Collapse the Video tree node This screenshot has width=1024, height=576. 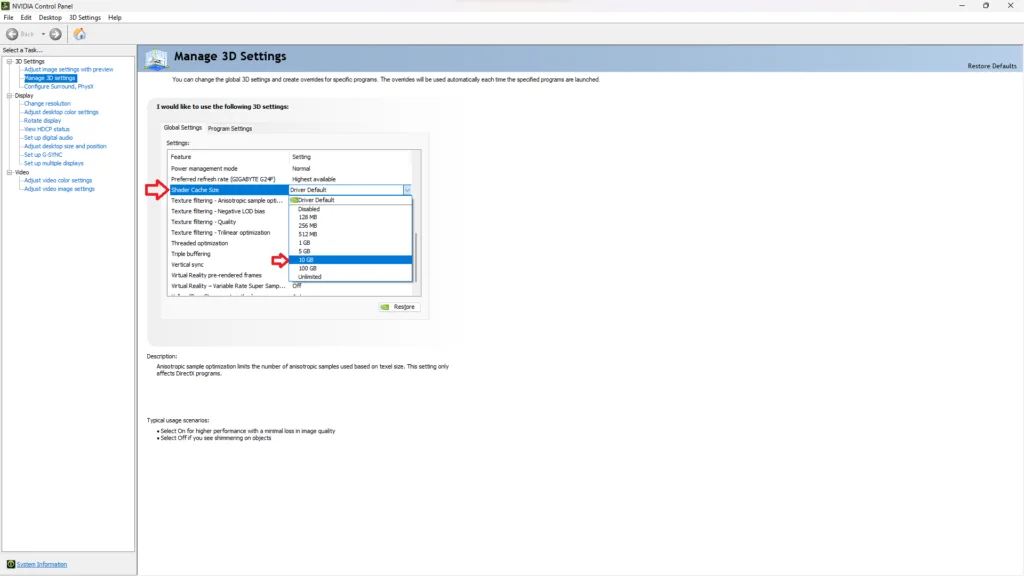[9, 172]
